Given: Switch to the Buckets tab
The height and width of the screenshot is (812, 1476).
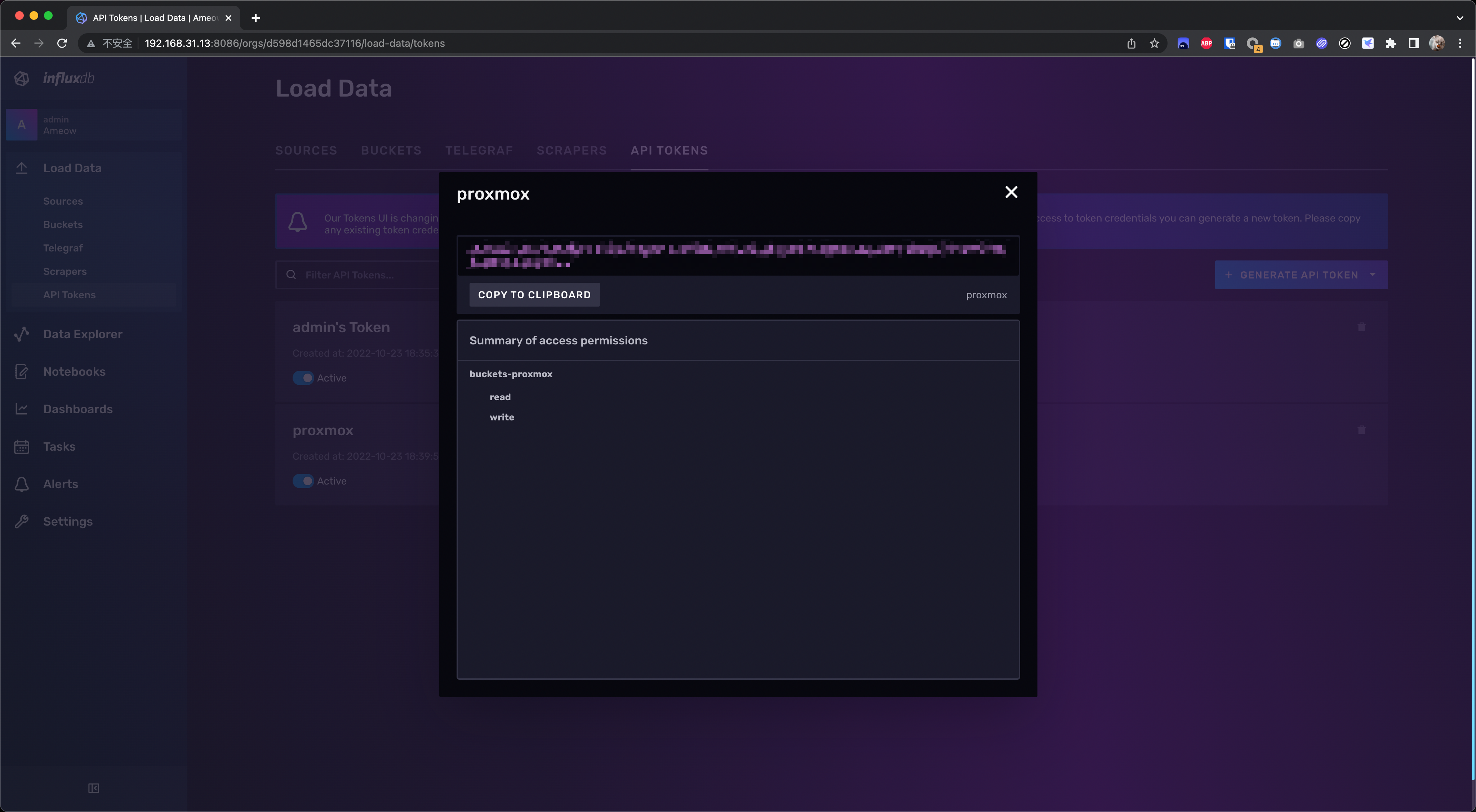Looking at the screenshot, I should (391, 151).
